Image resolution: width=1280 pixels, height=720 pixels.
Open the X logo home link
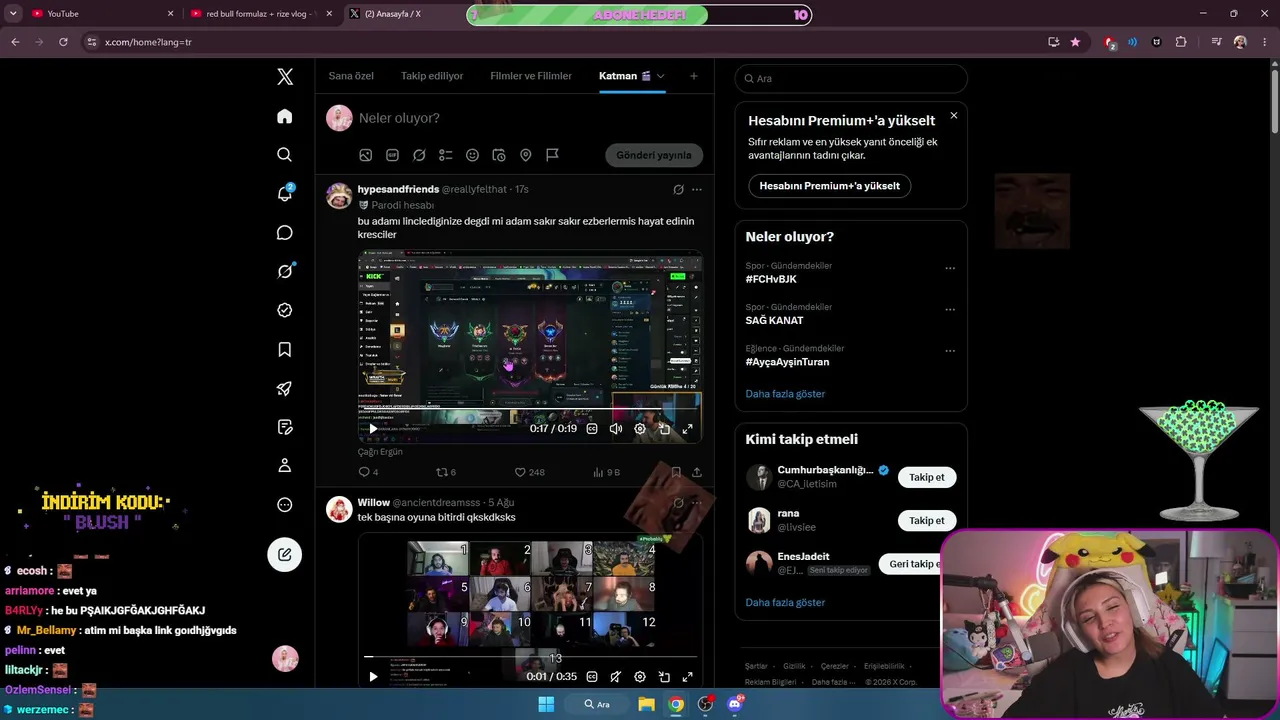pyautogui.click(x=285, y=77)
